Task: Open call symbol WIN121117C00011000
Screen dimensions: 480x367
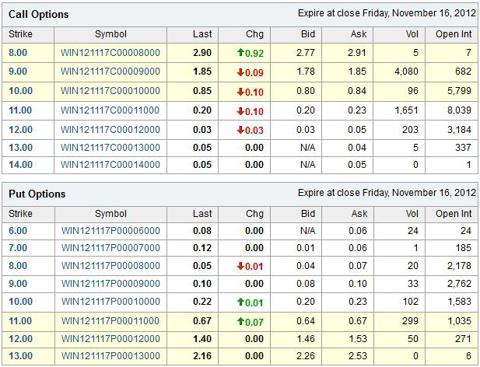Action: (x=110, y=110)
